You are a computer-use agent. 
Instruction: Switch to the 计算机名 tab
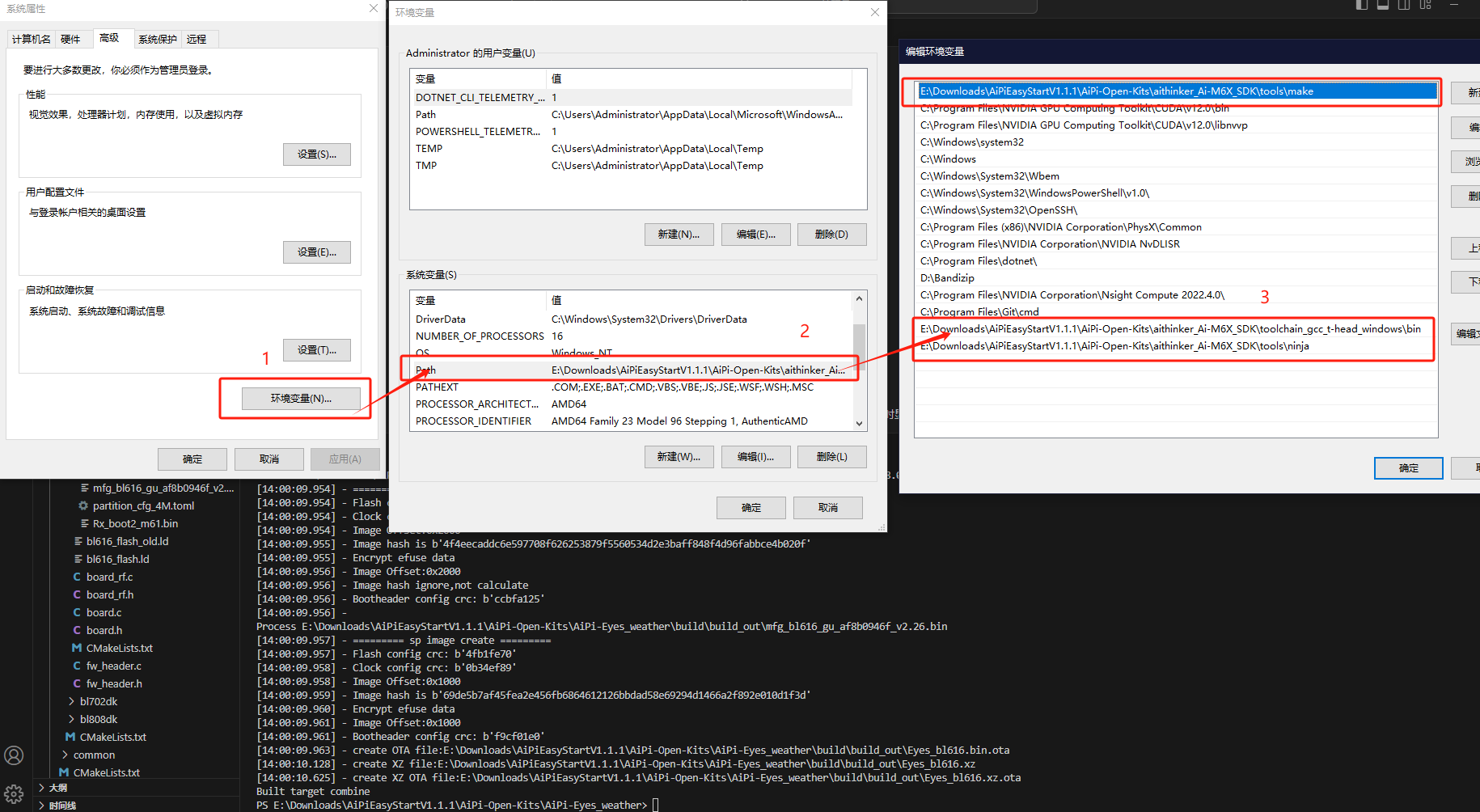click(x=32, y=39)
